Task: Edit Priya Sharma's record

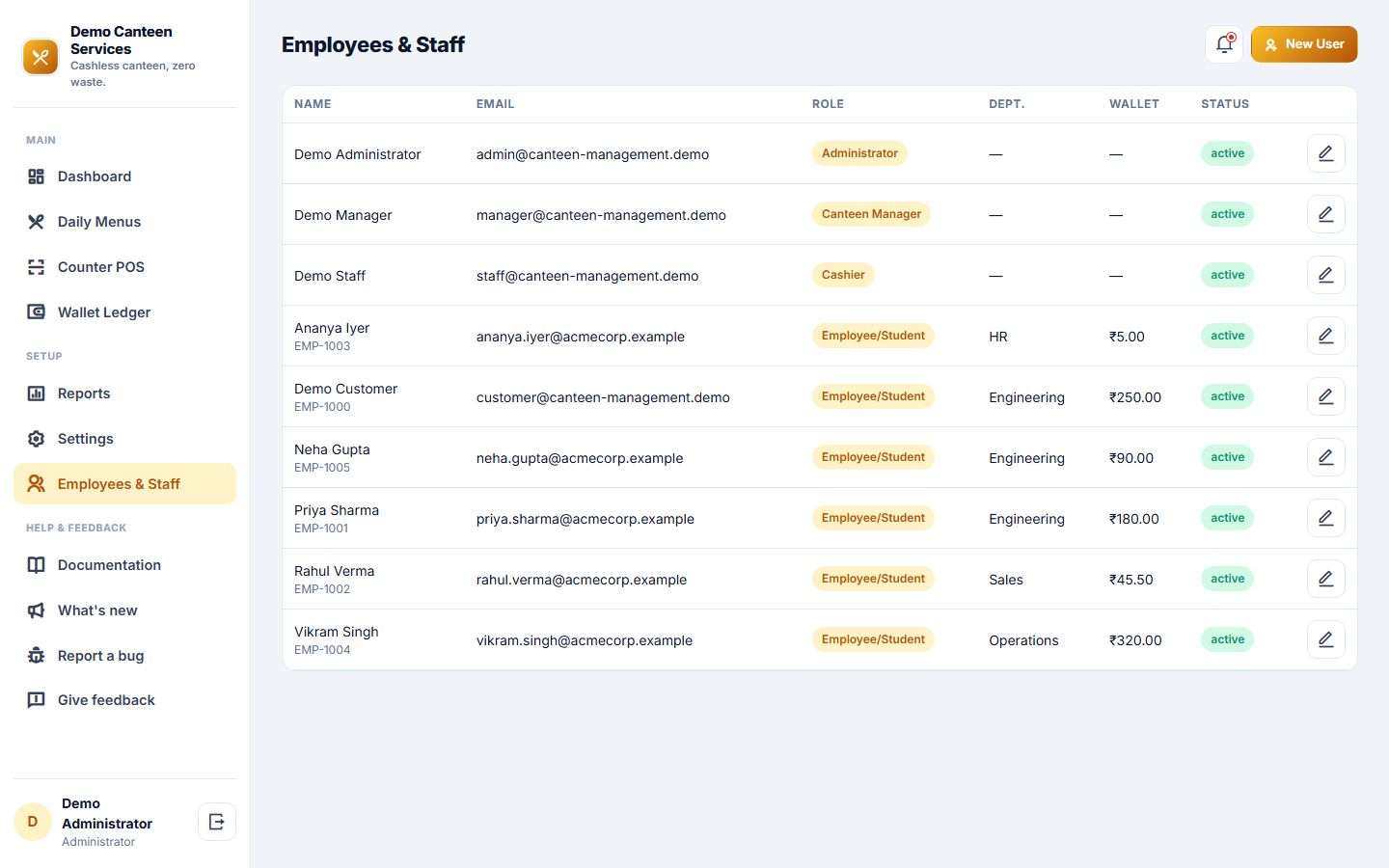Action: pyautogui.click(x=1325, y=518)
